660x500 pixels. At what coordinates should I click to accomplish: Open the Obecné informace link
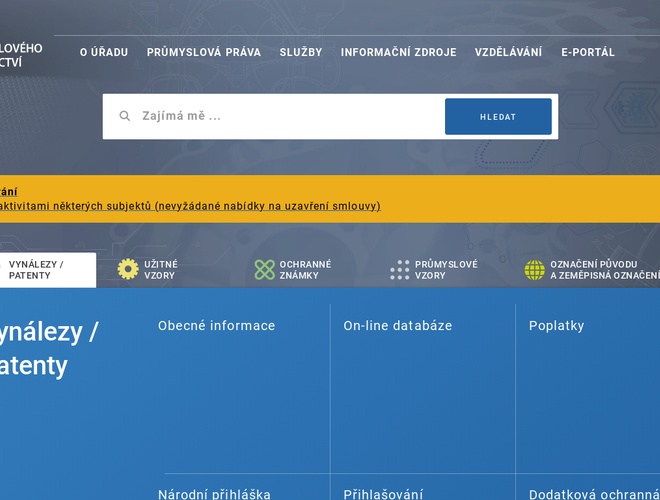[216, 326]
